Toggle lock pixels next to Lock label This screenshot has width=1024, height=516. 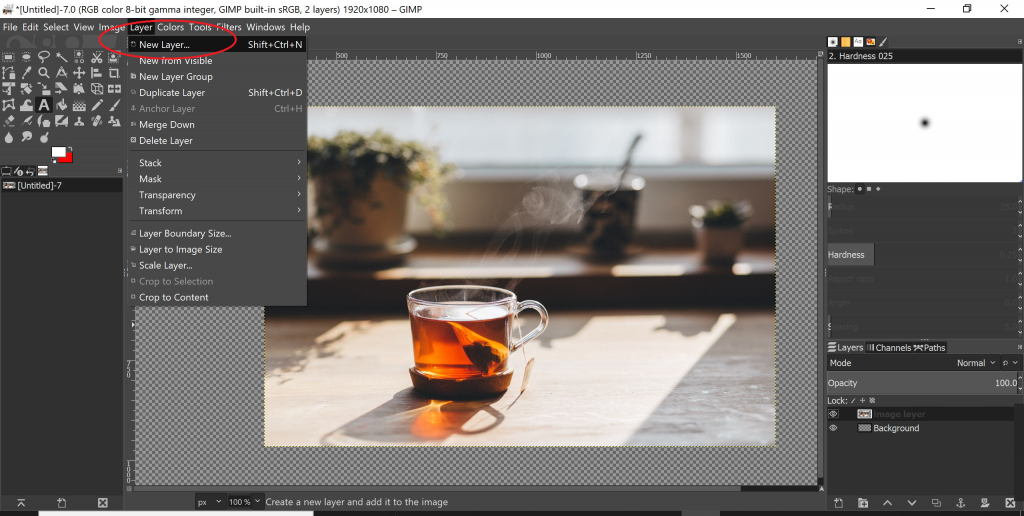(x=855, y=400)
